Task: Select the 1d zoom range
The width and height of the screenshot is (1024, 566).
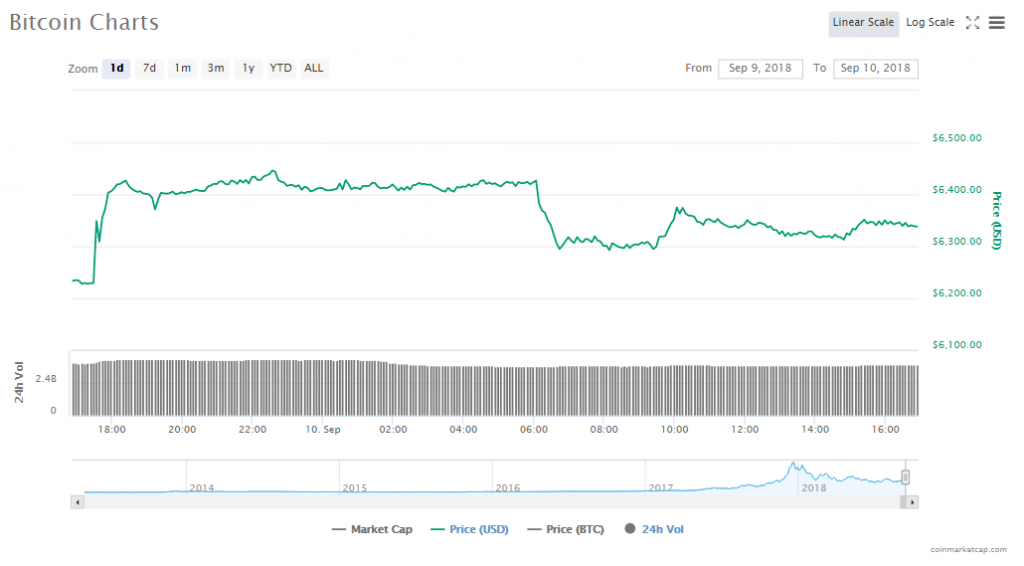Action: 117,68
